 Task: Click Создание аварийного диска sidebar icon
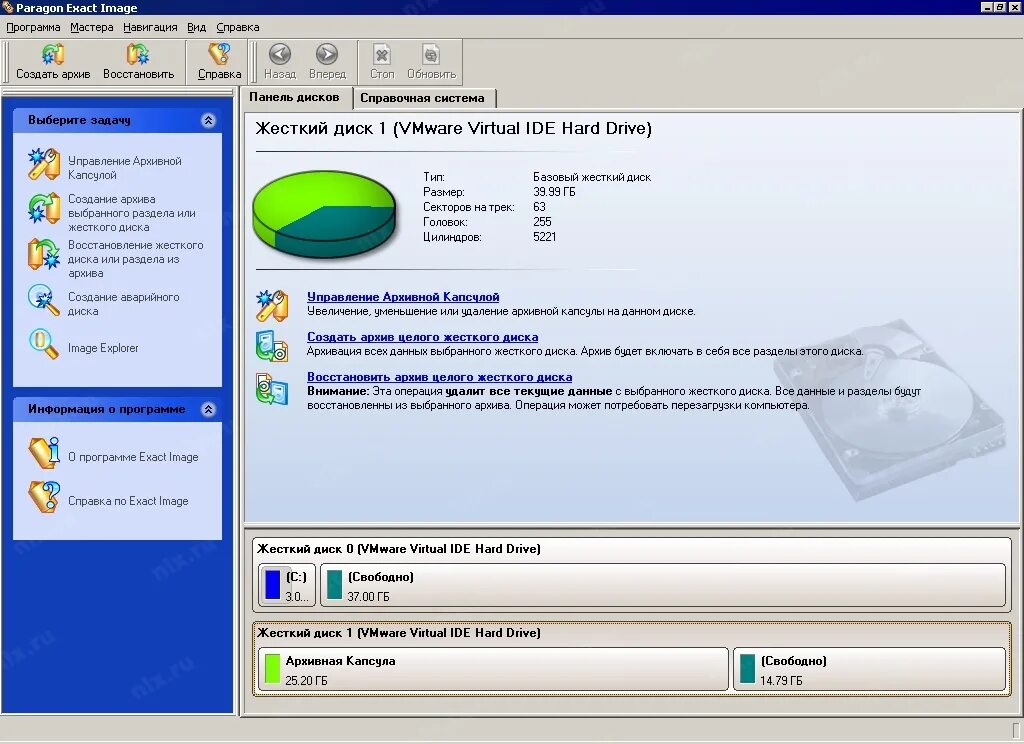[x=44, y=300]
